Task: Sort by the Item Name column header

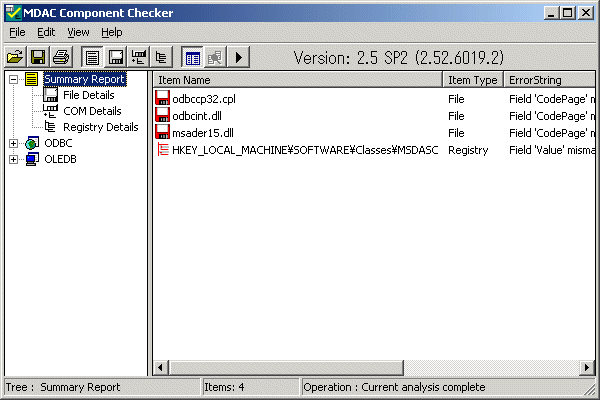Action: [x=297, y=79]
